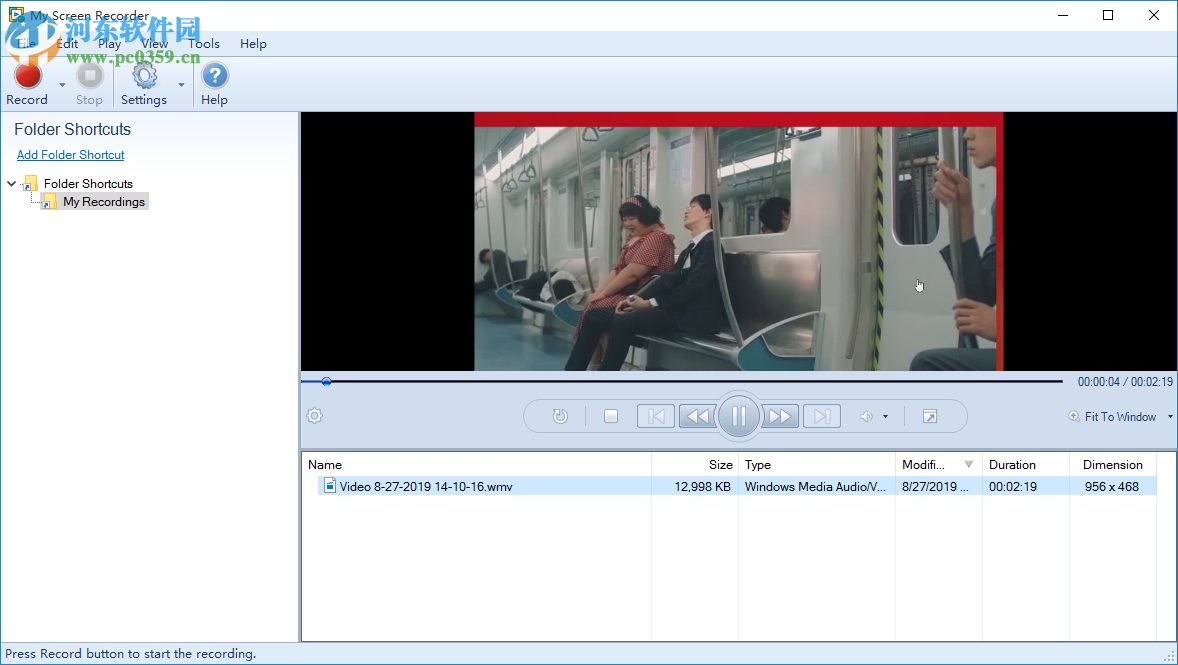Open the Tools menu

(x=204, y=43)
